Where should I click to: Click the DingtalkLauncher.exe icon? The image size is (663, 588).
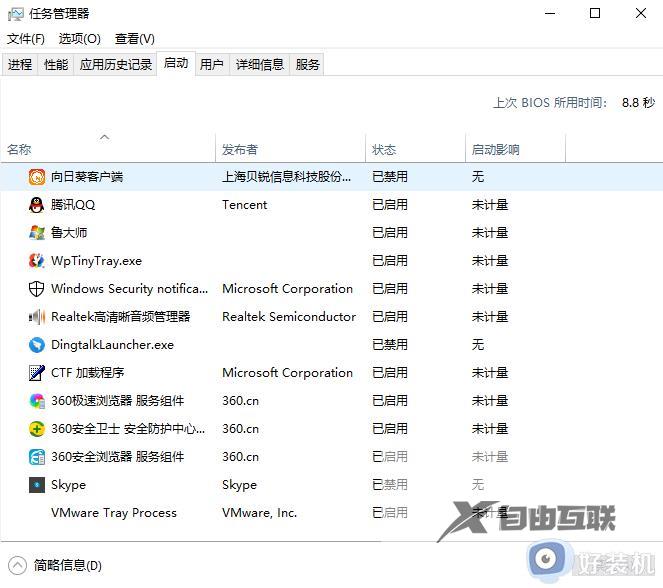click(37, 345)
